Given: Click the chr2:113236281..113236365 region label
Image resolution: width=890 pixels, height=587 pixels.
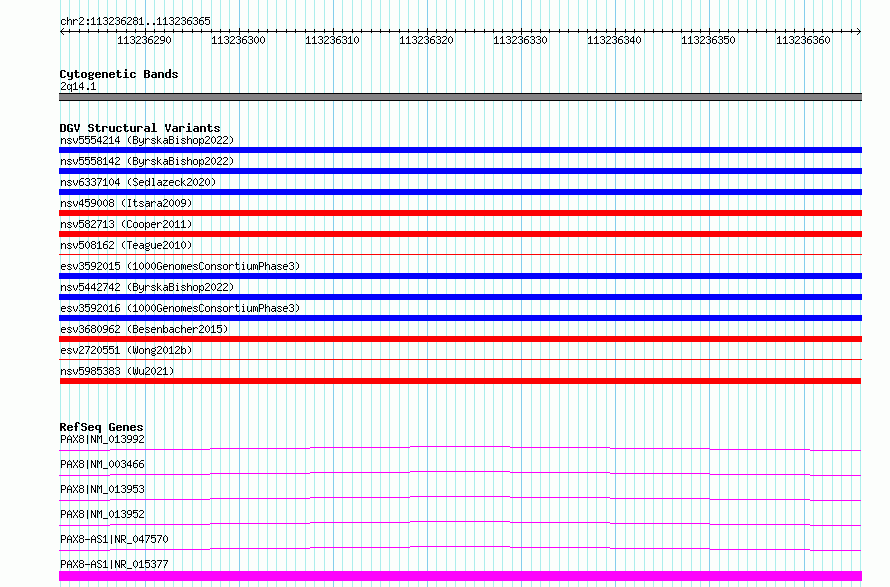Looking at the screenshot, I should pos(135,21).
